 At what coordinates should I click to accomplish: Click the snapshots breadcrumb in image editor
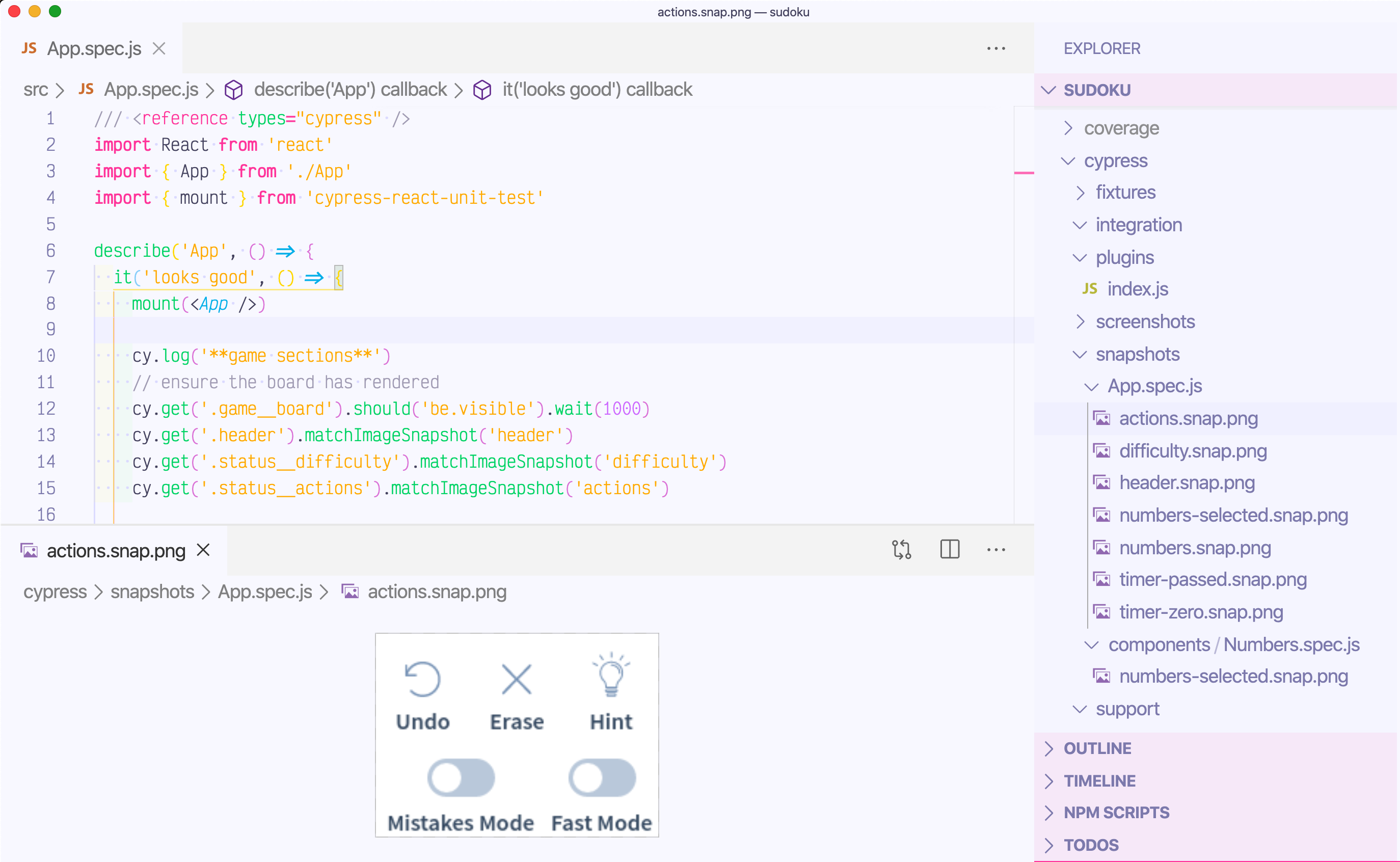point(152,592)
